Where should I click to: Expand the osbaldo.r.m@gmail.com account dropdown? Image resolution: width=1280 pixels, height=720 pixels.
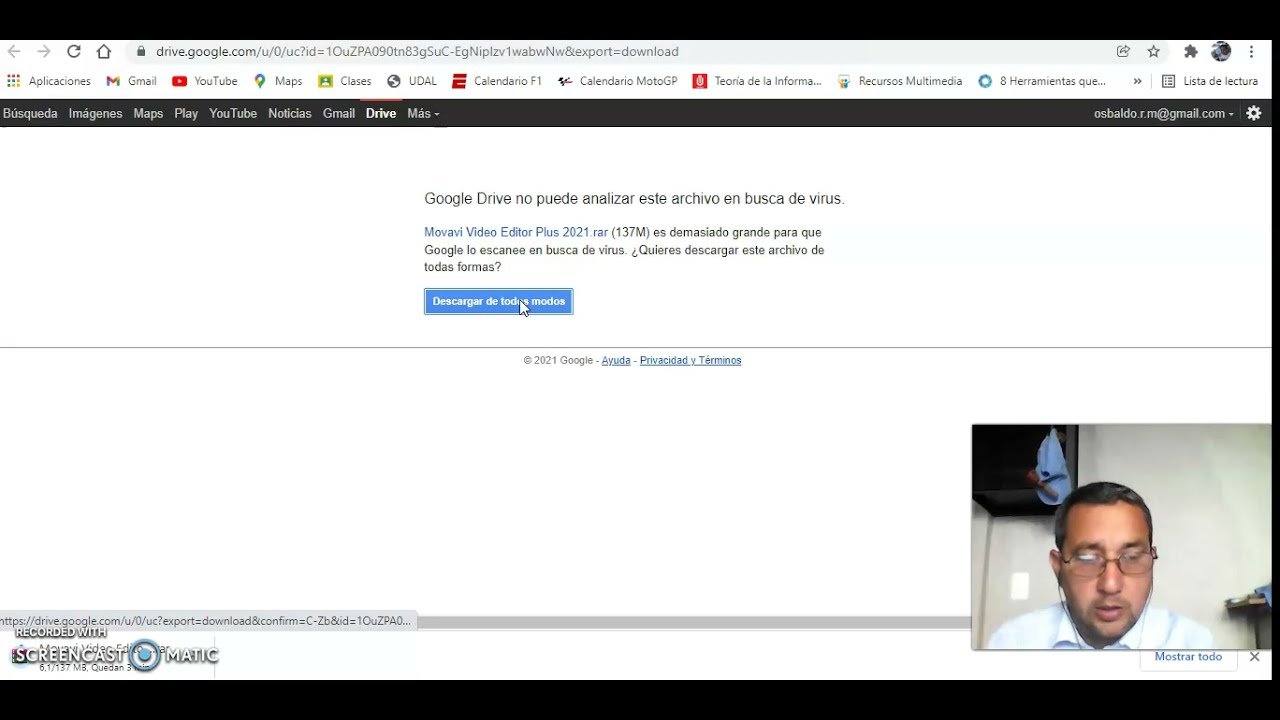(1163, 113)
